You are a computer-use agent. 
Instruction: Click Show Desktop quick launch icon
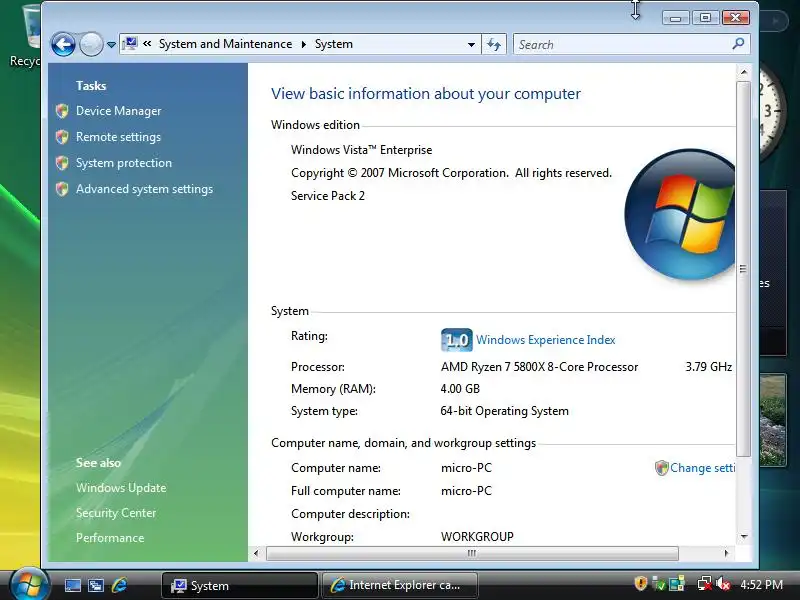[x=72, y=585]
